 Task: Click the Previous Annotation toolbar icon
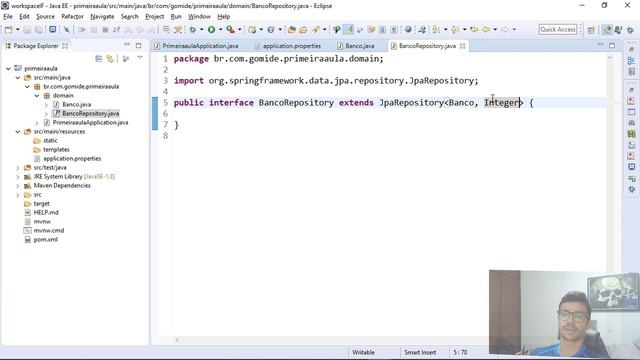pos(455,30)
